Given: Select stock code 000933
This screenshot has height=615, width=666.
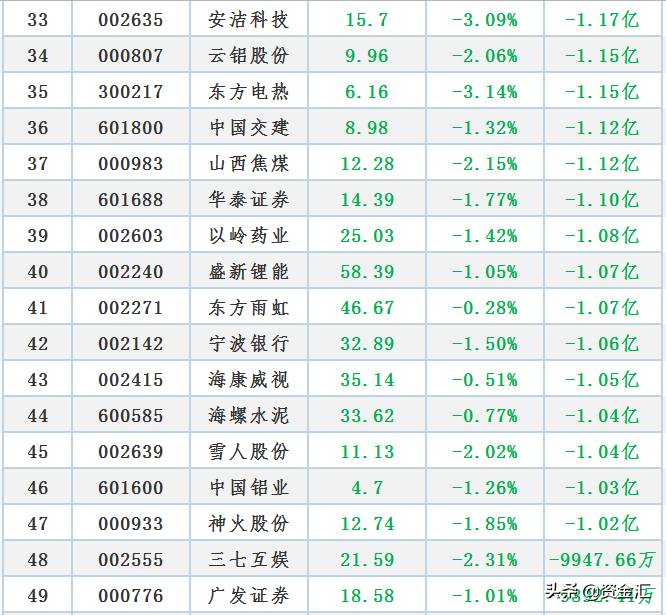Looking at the screenshot, I should click(131, 524).
